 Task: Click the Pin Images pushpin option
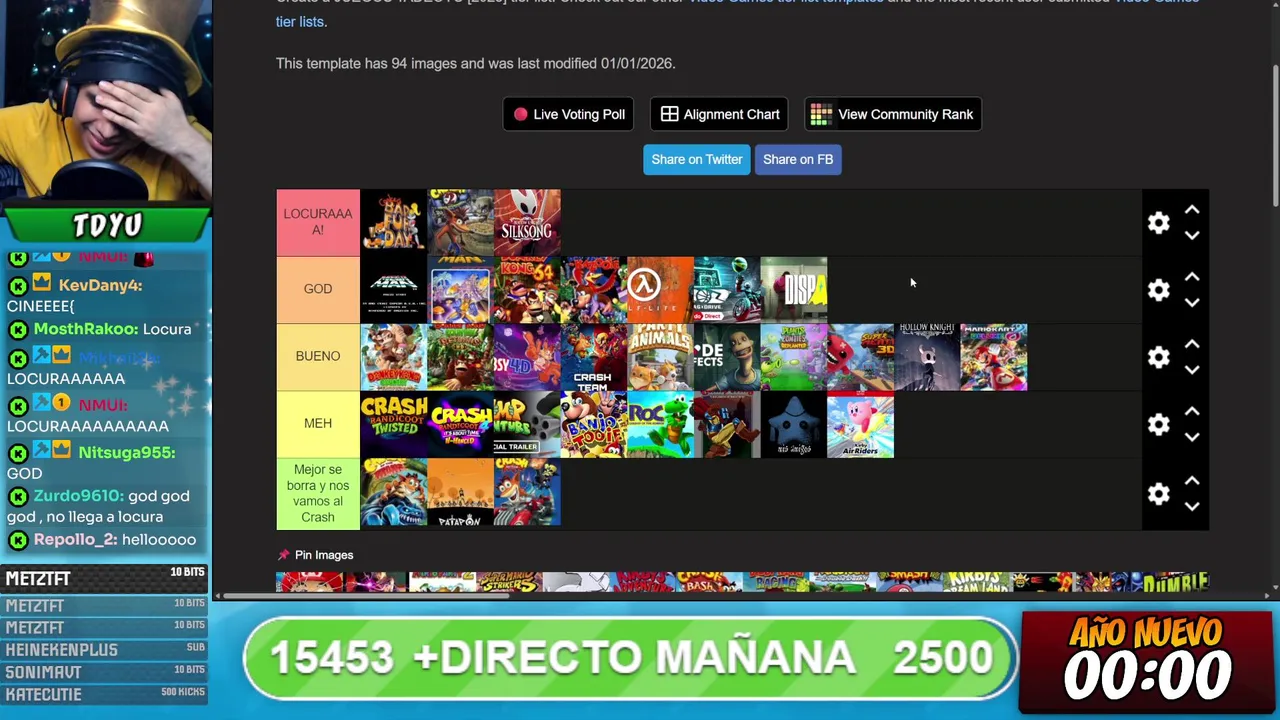[315, 555]
